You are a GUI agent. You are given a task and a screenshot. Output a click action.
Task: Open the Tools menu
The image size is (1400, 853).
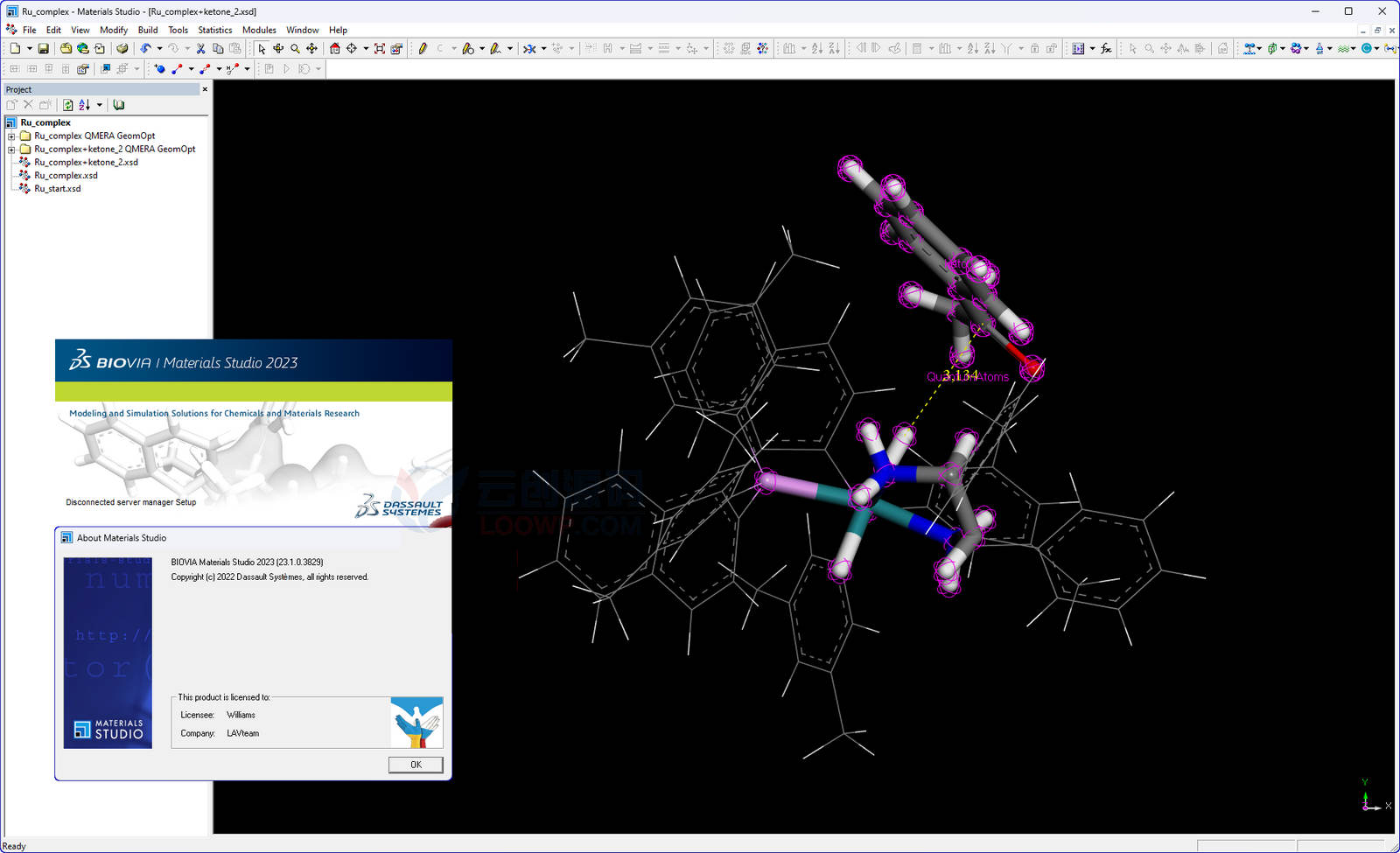pyautogui.click(x=178, y=30)
